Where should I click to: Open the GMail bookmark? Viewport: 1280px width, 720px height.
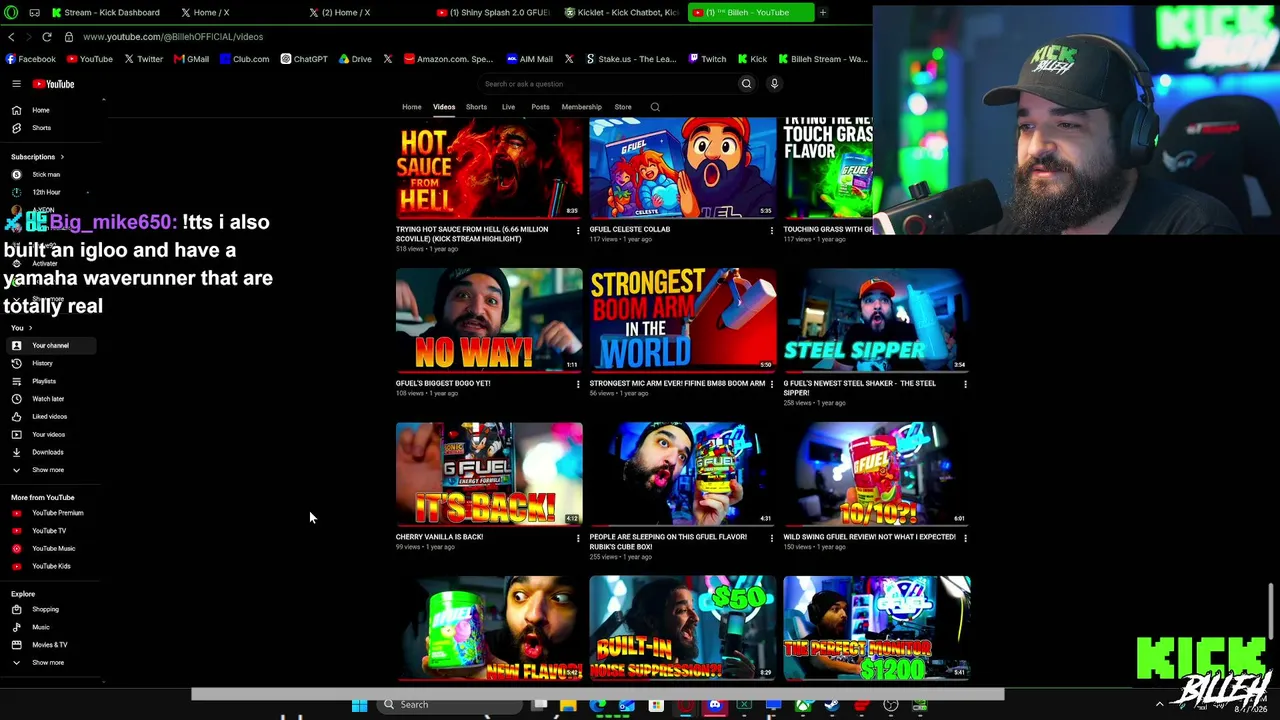coord(191,59)
